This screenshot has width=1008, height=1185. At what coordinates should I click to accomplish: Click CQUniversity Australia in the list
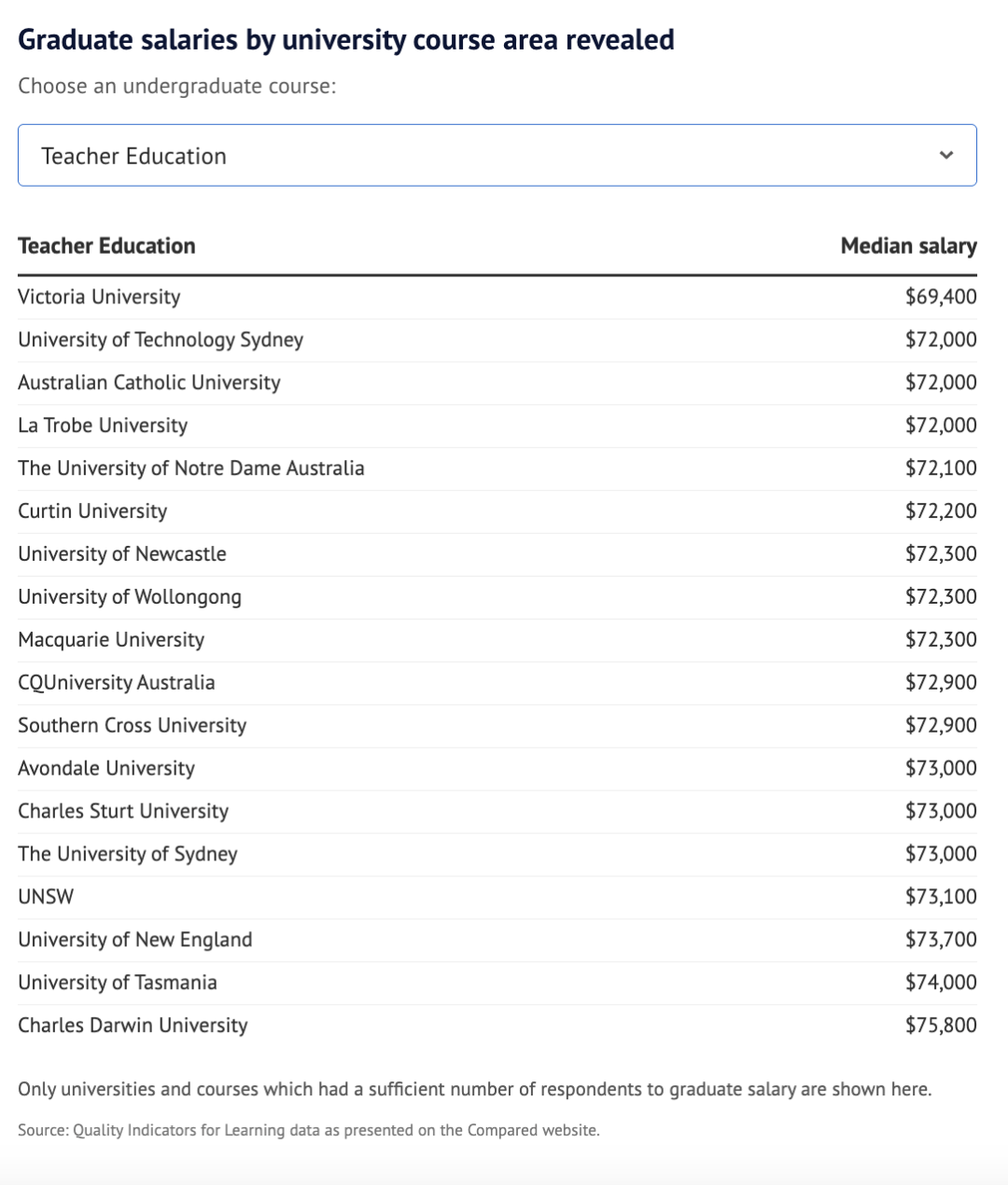tap(117, 683)
